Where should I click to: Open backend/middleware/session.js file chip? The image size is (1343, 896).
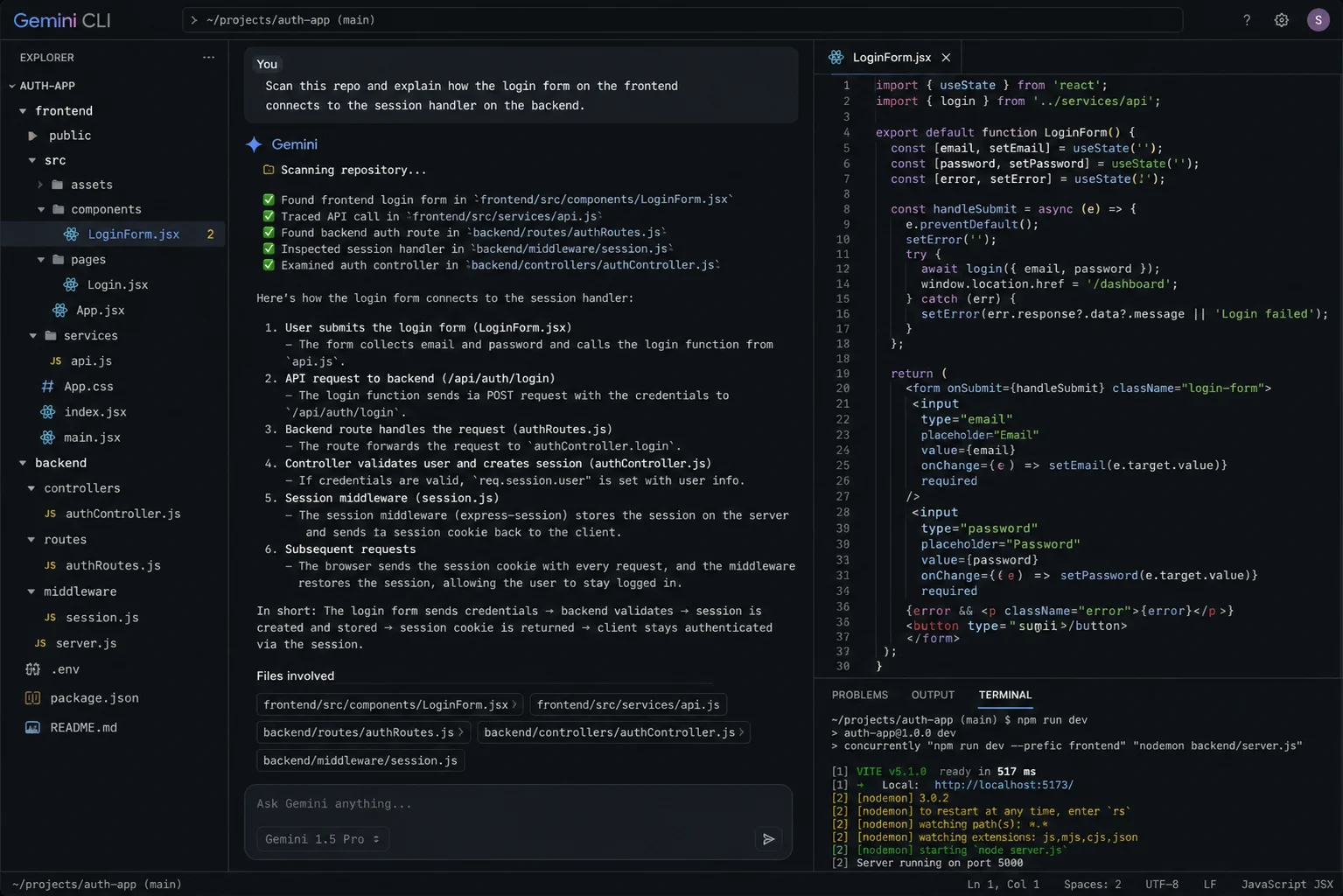pos(360,760)
